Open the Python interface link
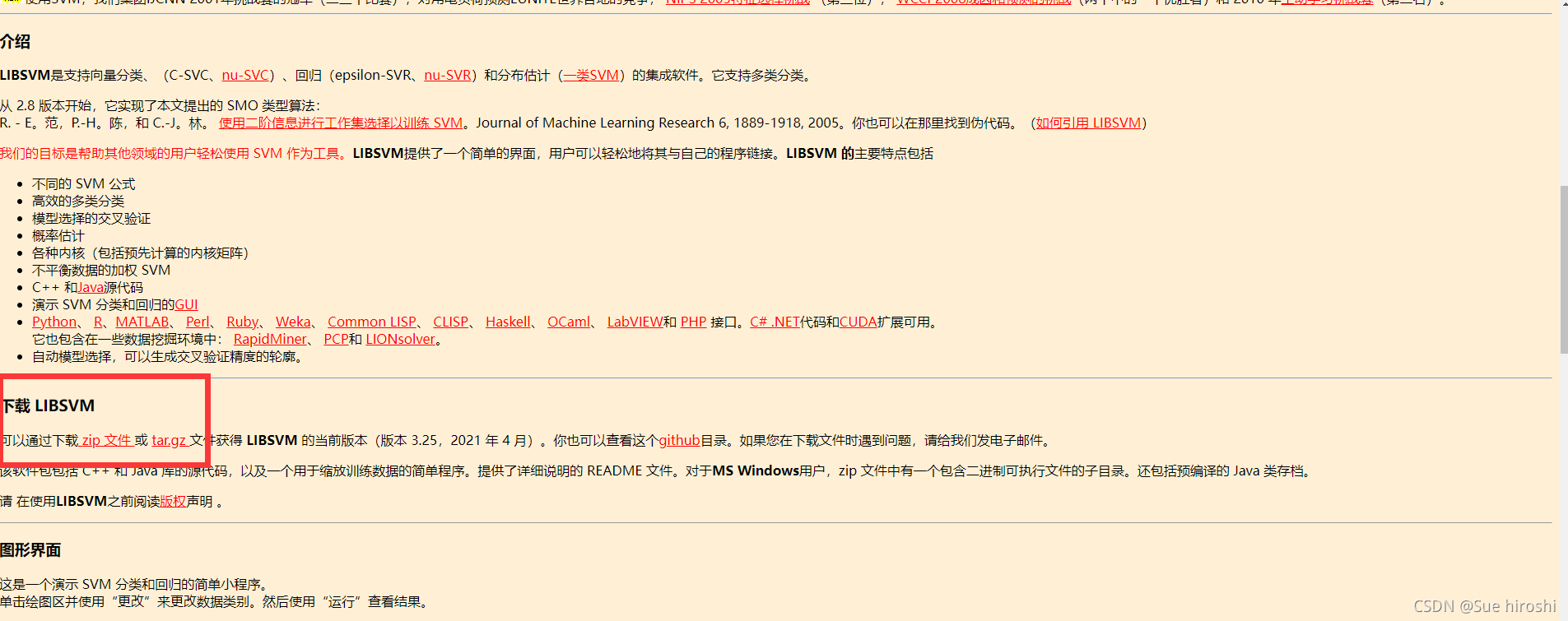The image size is (1568, 621). [x=54, y=322]
